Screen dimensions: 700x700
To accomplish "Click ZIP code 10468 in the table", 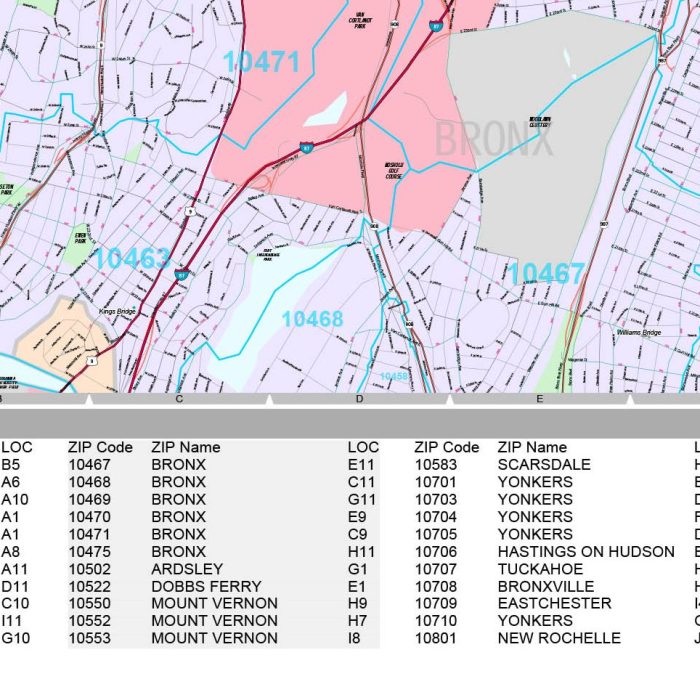I will click(x=89, y=482).
